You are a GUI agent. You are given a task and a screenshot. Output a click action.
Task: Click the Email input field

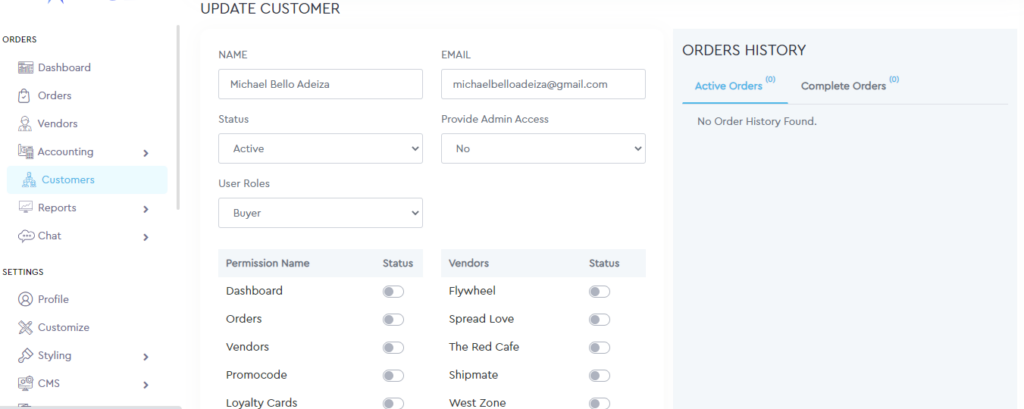(543, 84)
